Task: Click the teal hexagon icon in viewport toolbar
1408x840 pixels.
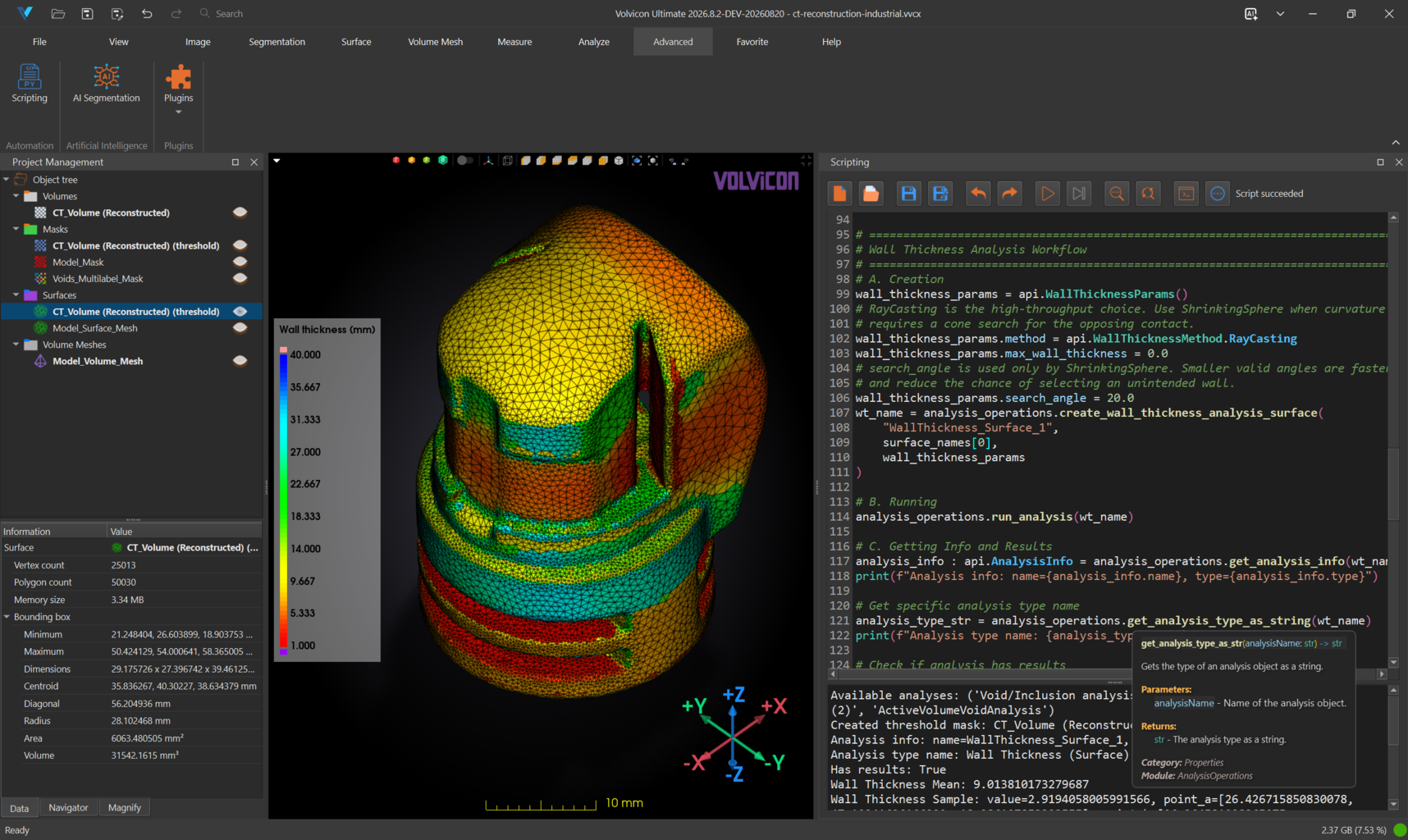Action: point(443,161)
